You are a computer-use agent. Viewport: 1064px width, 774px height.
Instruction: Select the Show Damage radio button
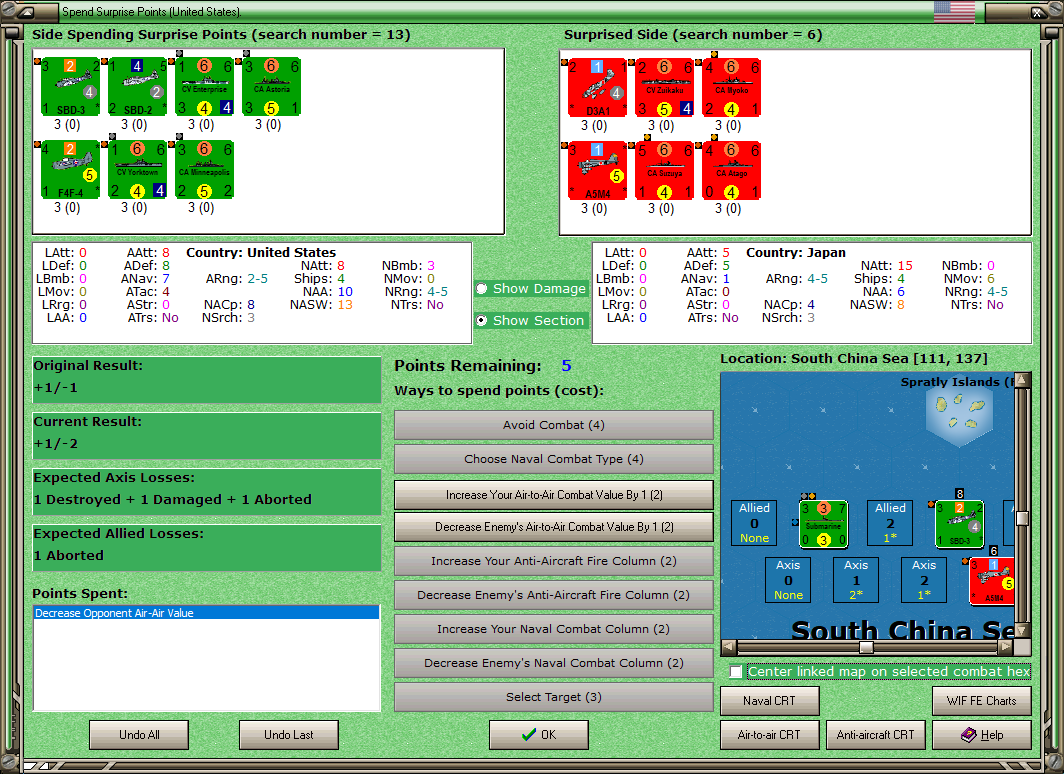[482, 288]
